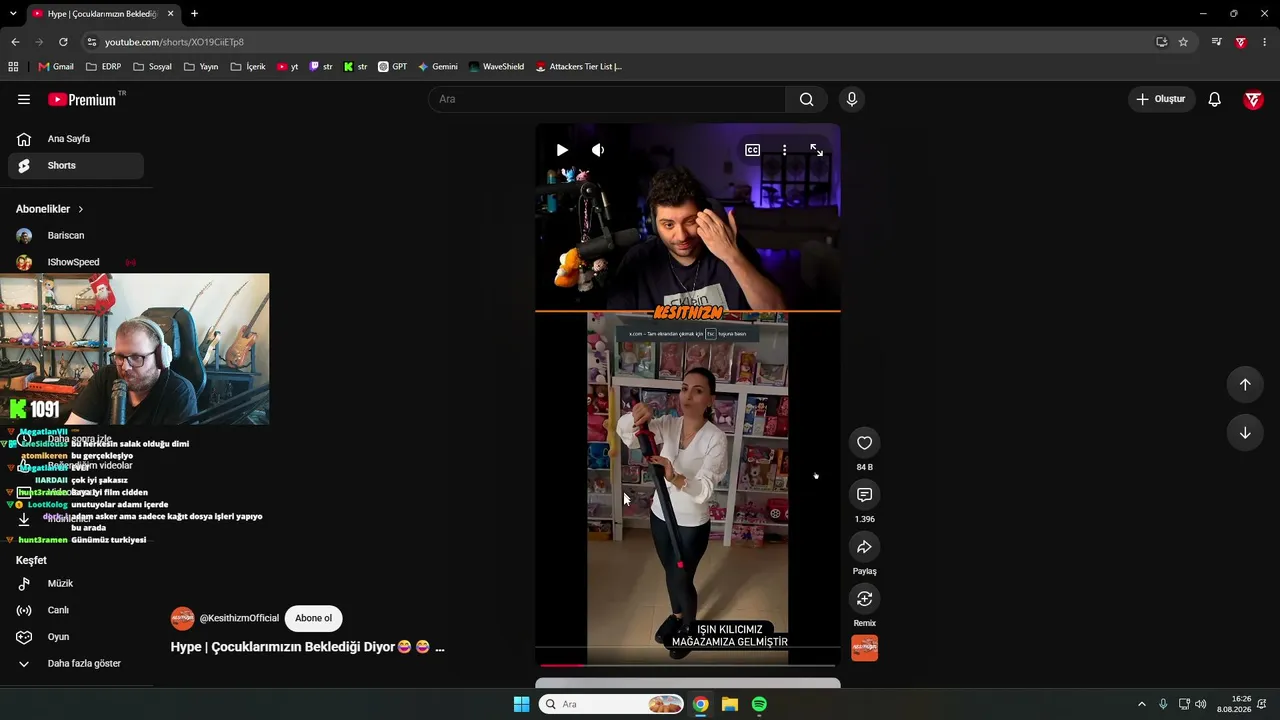The image size is (1280, 720).
Task: Open the YouTube hamburger guide menu
Action: (24, 99)
